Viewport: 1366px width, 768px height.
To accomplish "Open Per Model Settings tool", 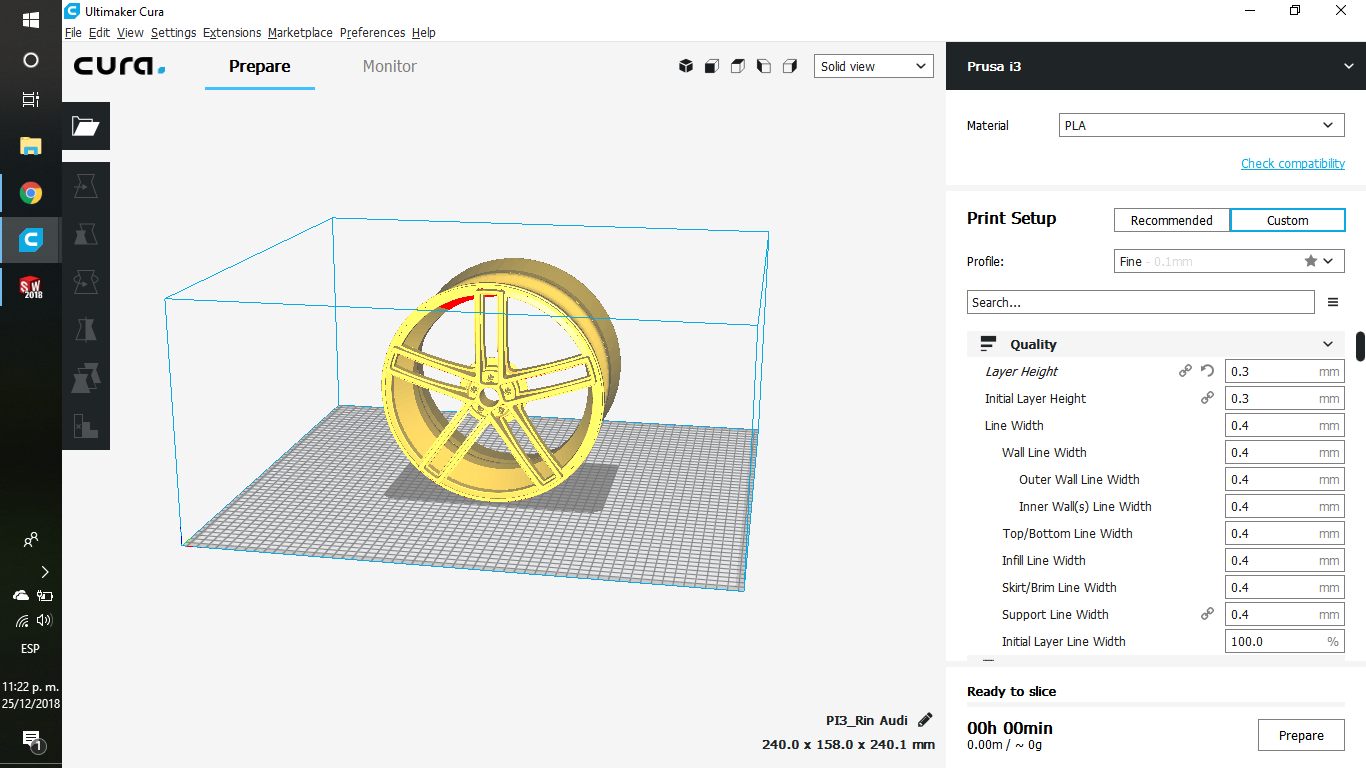I will tap(86, 379).
